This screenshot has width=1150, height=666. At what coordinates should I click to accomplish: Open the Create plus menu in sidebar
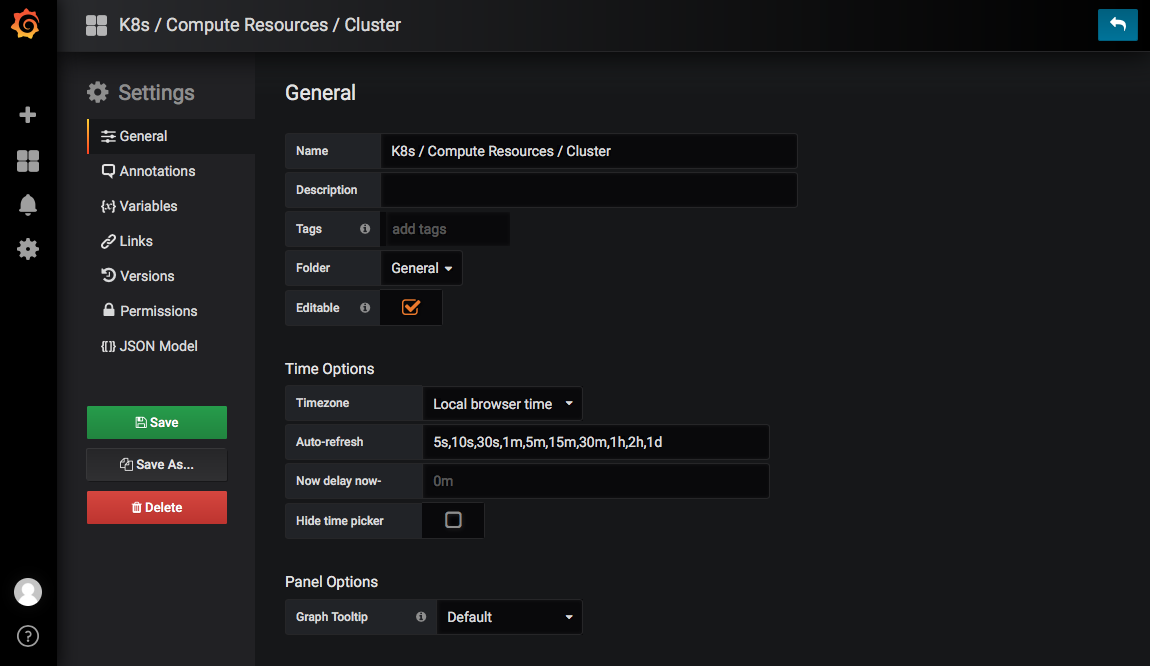click(x=28, y=114)
